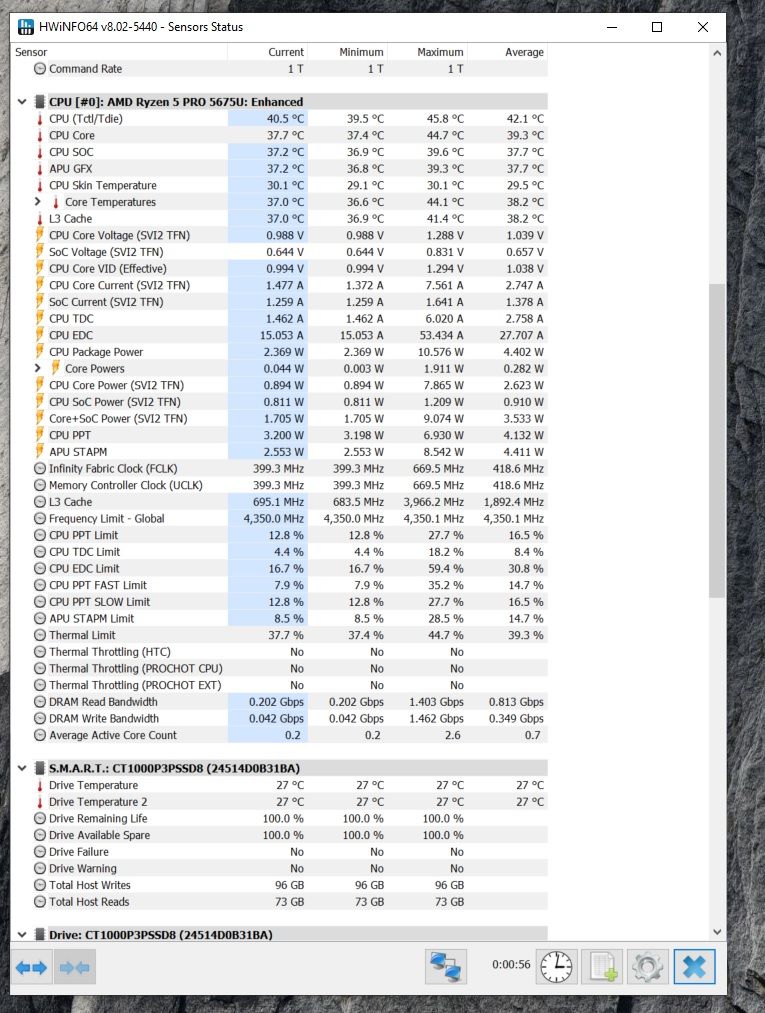Click the 0:00:56 elapsed time readout
Viewport: 765px width, 1013px height.
(511, 965)
